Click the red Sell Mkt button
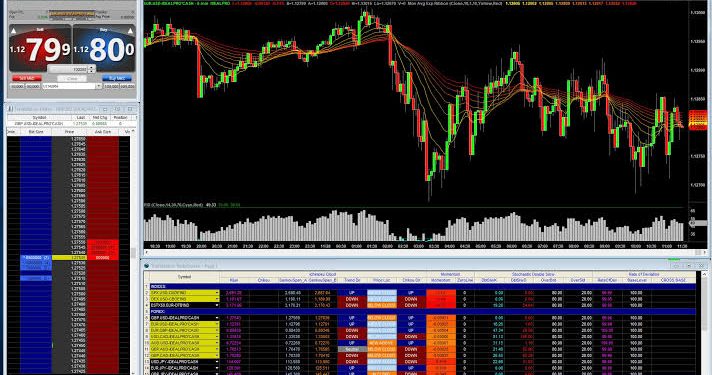This screenshot has width=712, height=375. (x=27, y=79)
